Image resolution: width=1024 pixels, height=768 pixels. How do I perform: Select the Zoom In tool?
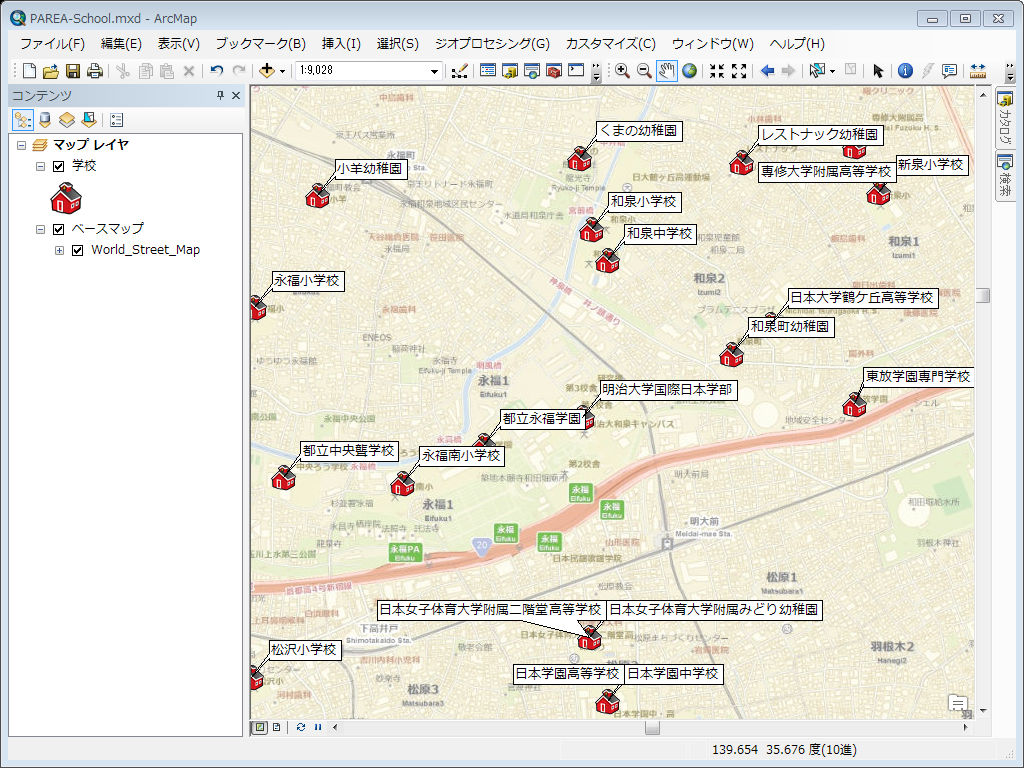pyautogui.click(x=622, y=71)
